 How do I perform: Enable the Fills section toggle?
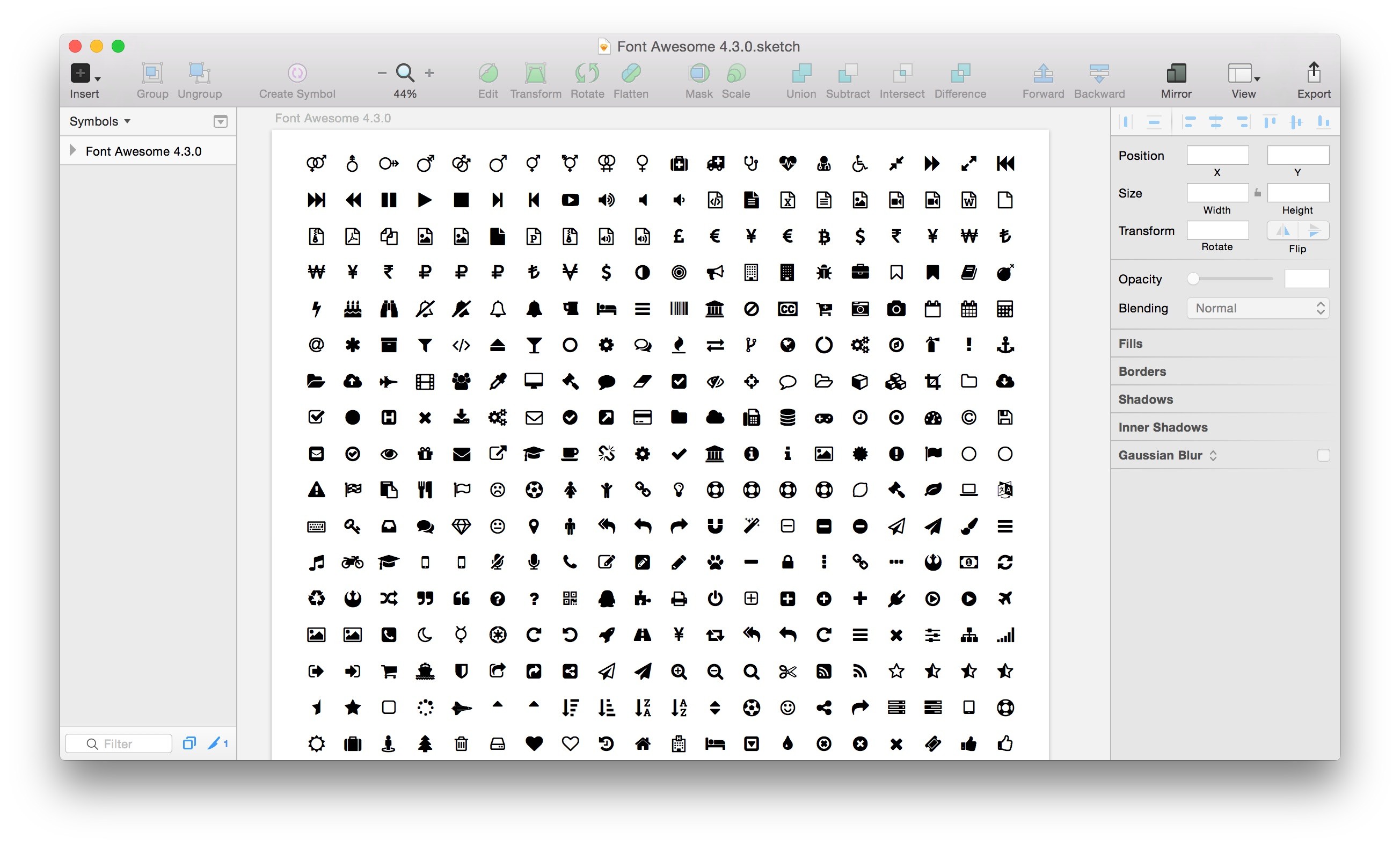[1134, 343]
